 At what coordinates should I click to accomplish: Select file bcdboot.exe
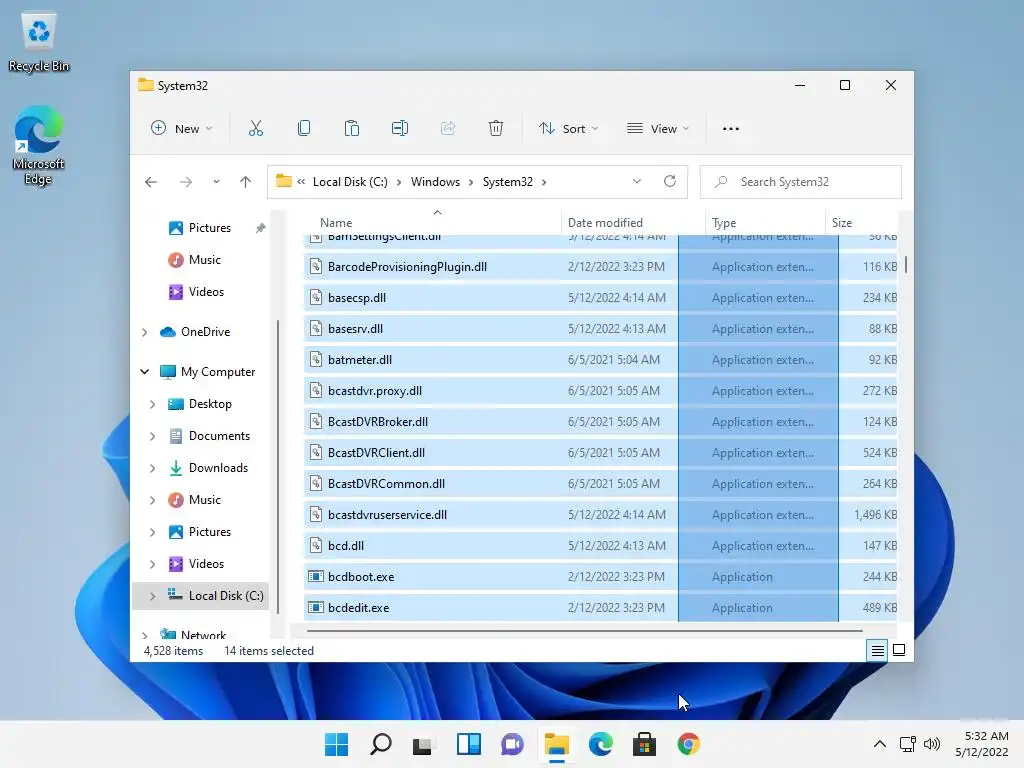click(x=600, y=577)
